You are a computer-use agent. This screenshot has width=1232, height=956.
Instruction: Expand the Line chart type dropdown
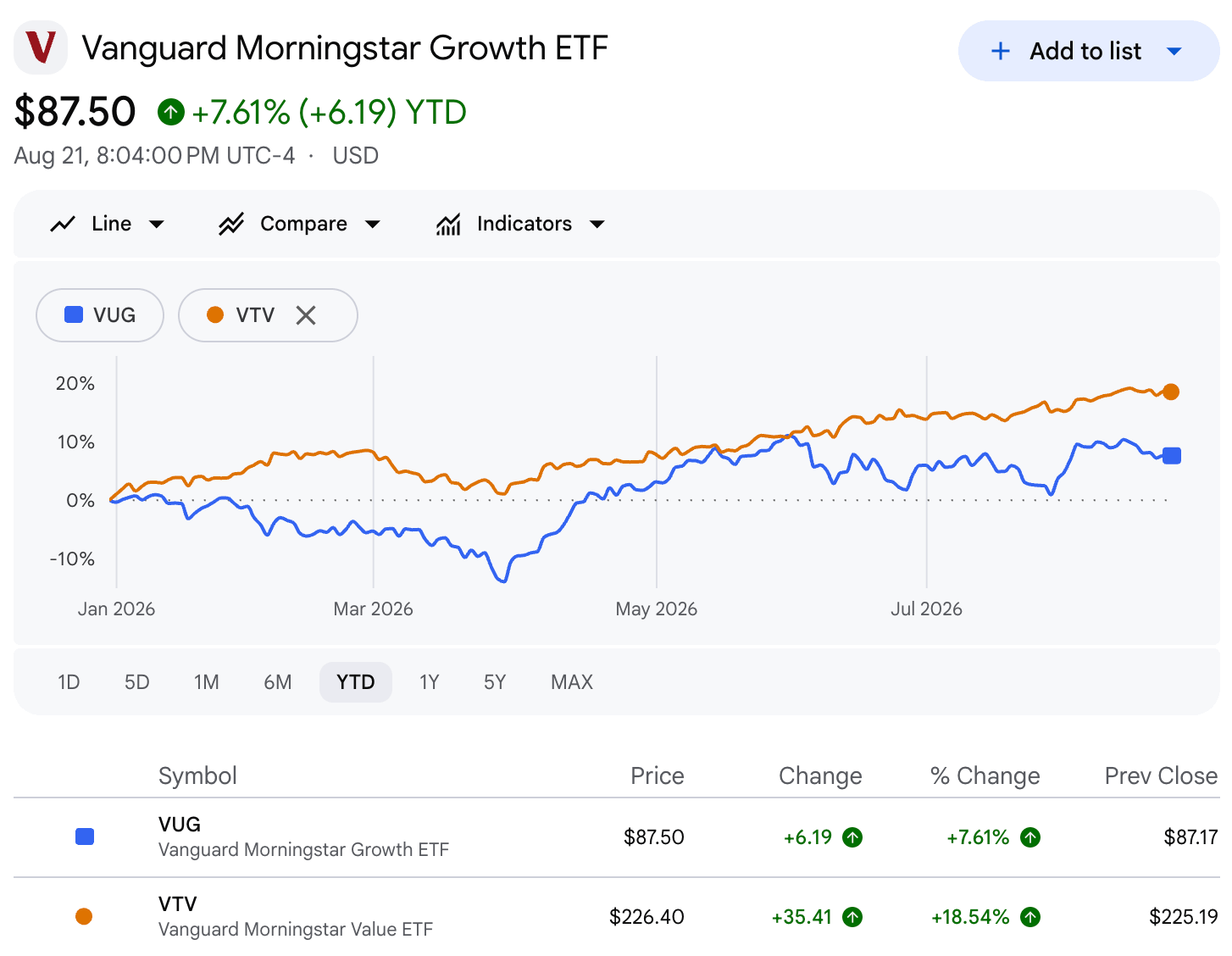[157, 224]
